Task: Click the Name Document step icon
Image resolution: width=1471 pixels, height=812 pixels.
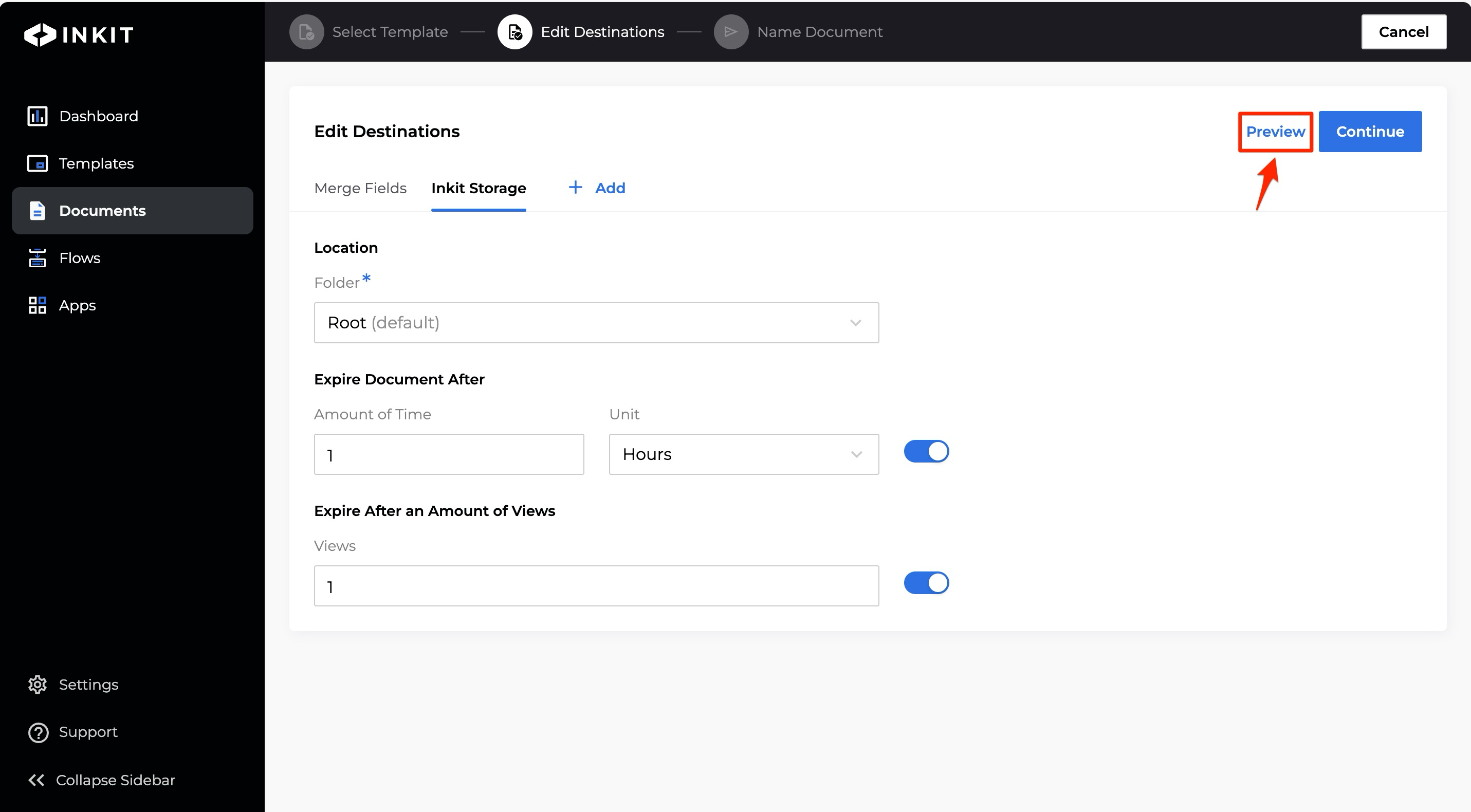Action: (731, 32)
